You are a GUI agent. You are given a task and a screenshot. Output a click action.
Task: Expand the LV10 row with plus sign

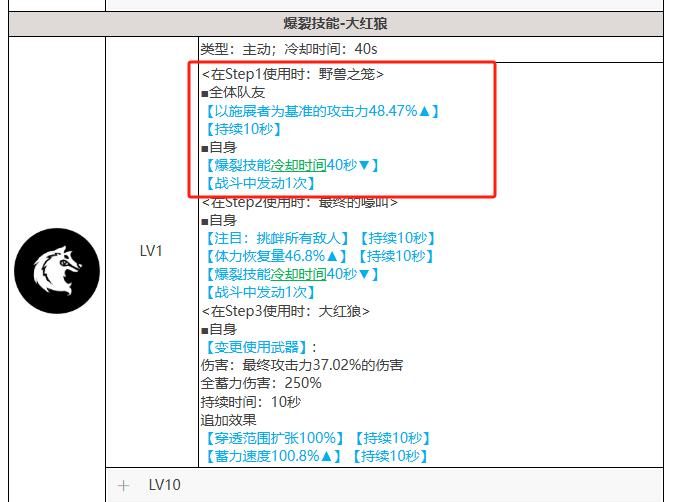(x=124, y=485)
